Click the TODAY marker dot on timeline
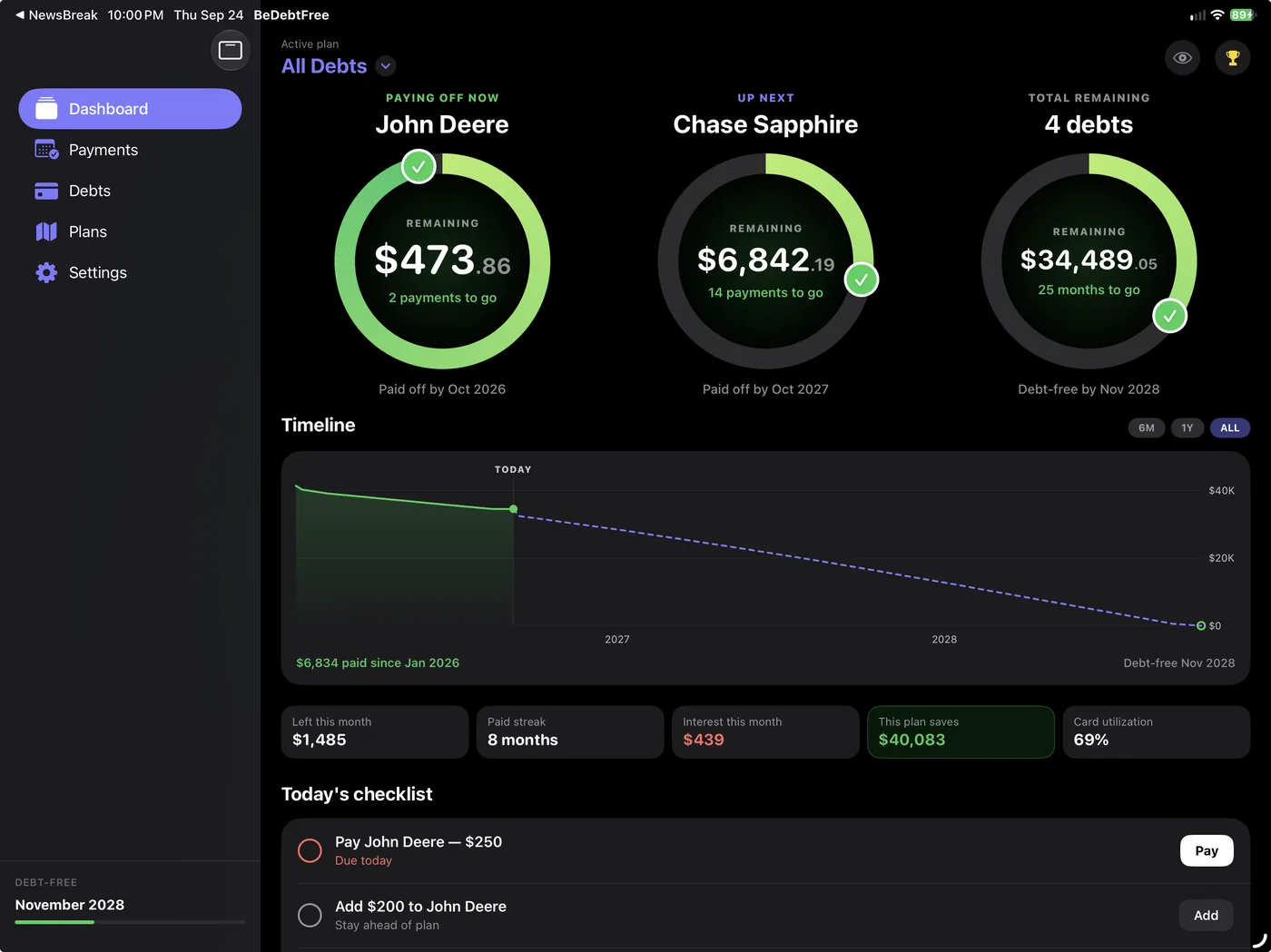The height and width of the screenshot is (952, 1271). pyautogui.click(x=514, y=509)
